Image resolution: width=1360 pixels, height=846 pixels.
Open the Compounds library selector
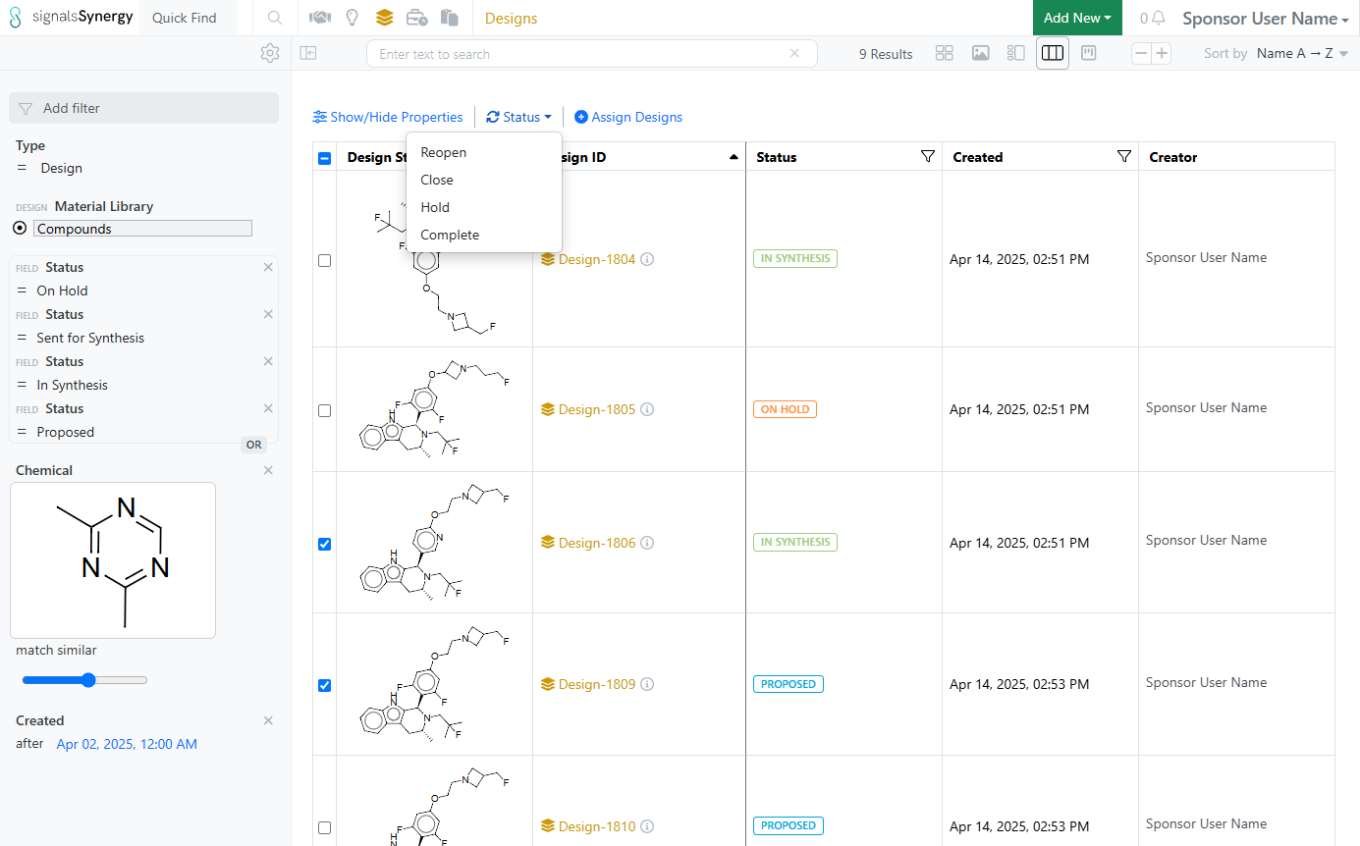click(143, 229)
